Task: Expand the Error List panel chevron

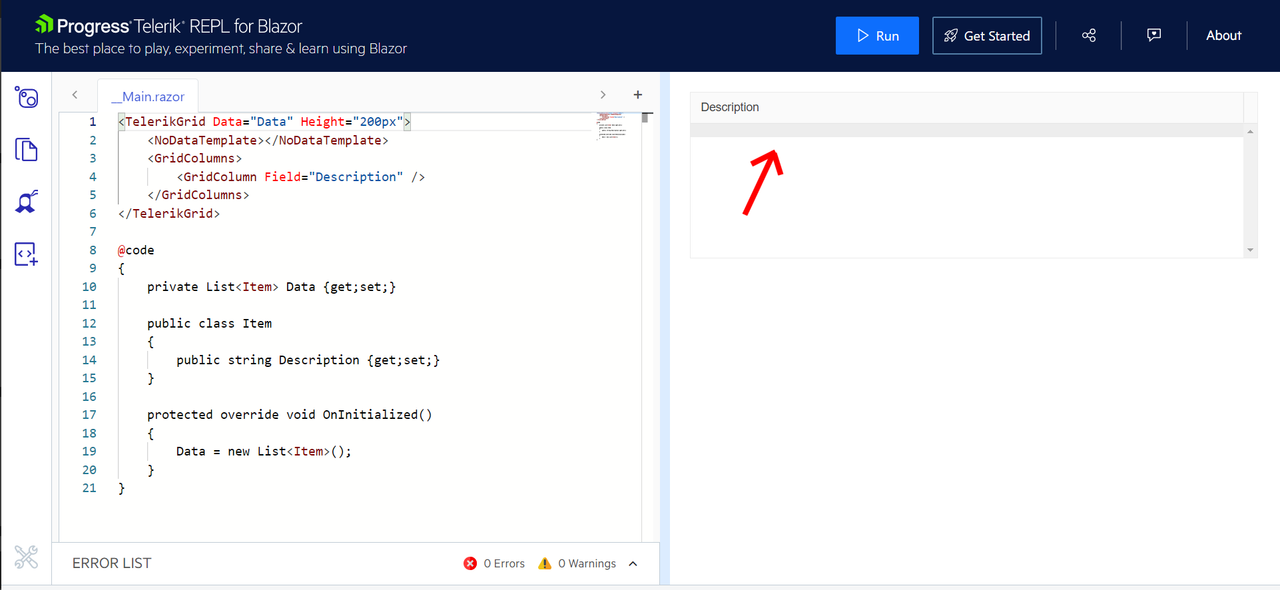Action: click(x=633, y=564)
